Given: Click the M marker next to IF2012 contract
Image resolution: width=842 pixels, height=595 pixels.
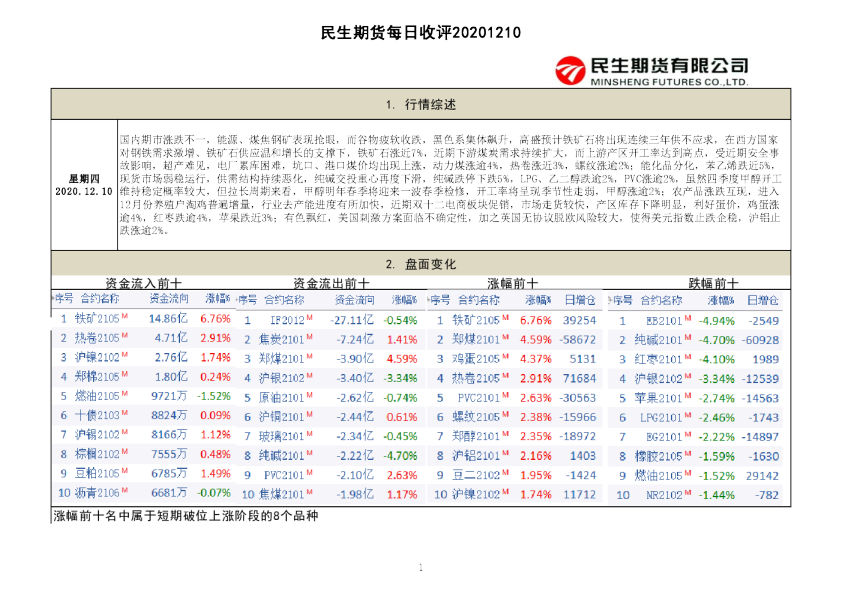Looking at the screenshot, I should coord(308,316).
